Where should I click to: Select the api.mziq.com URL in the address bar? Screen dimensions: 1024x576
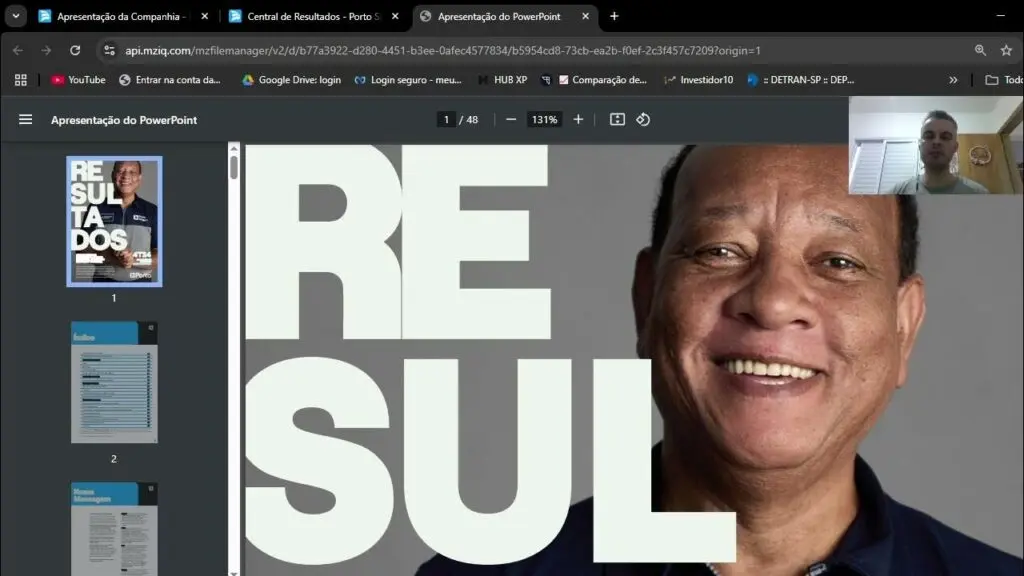[443, 50]
